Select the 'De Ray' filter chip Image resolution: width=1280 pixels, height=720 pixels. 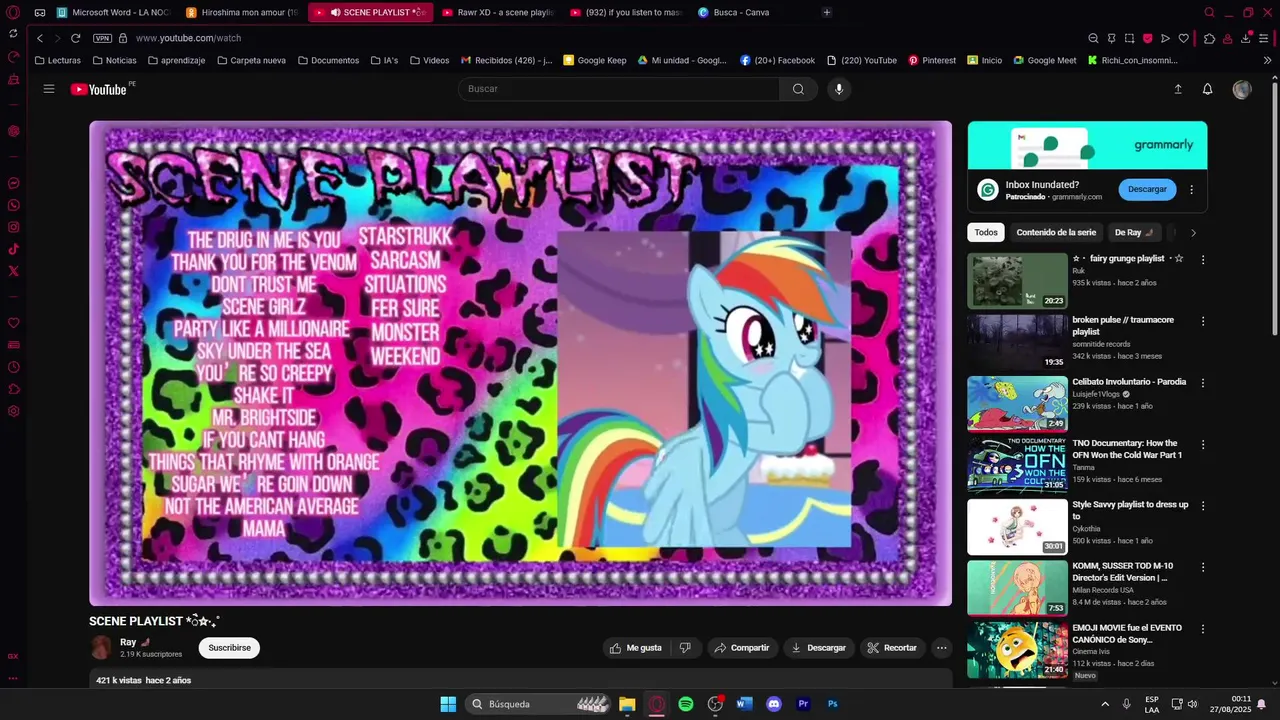pyautogui.click(x=1134, y=233)
